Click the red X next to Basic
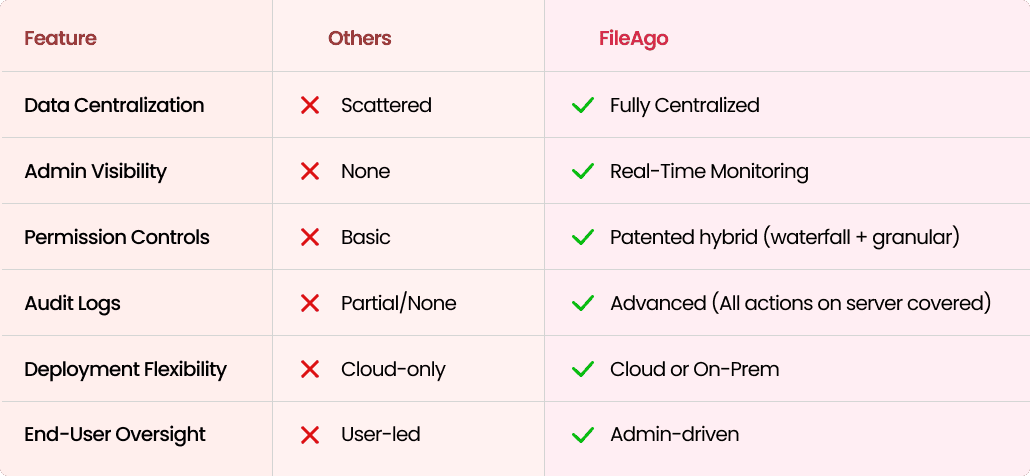1030x476 pixels. 309,237
